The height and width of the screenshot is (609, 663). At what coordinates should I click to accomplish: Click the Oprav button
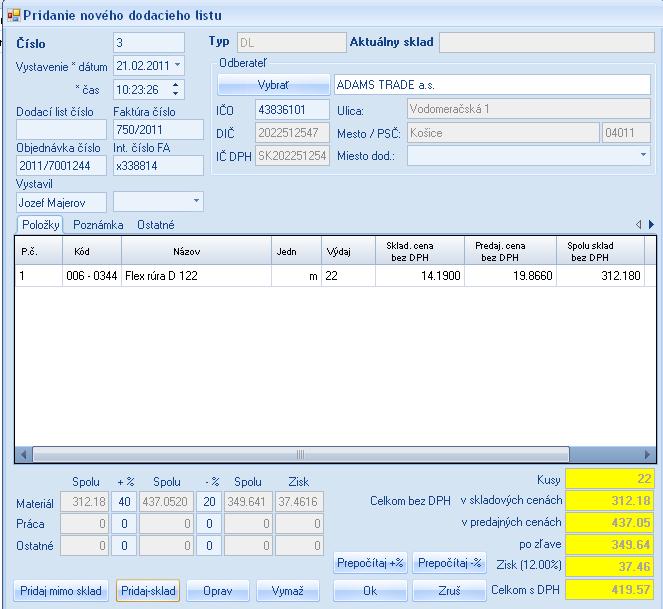pos(218,590)
